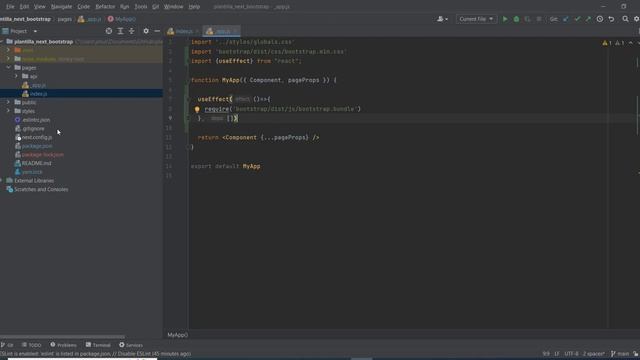Open the Current File run configuration dropdown

click(476, 19)
